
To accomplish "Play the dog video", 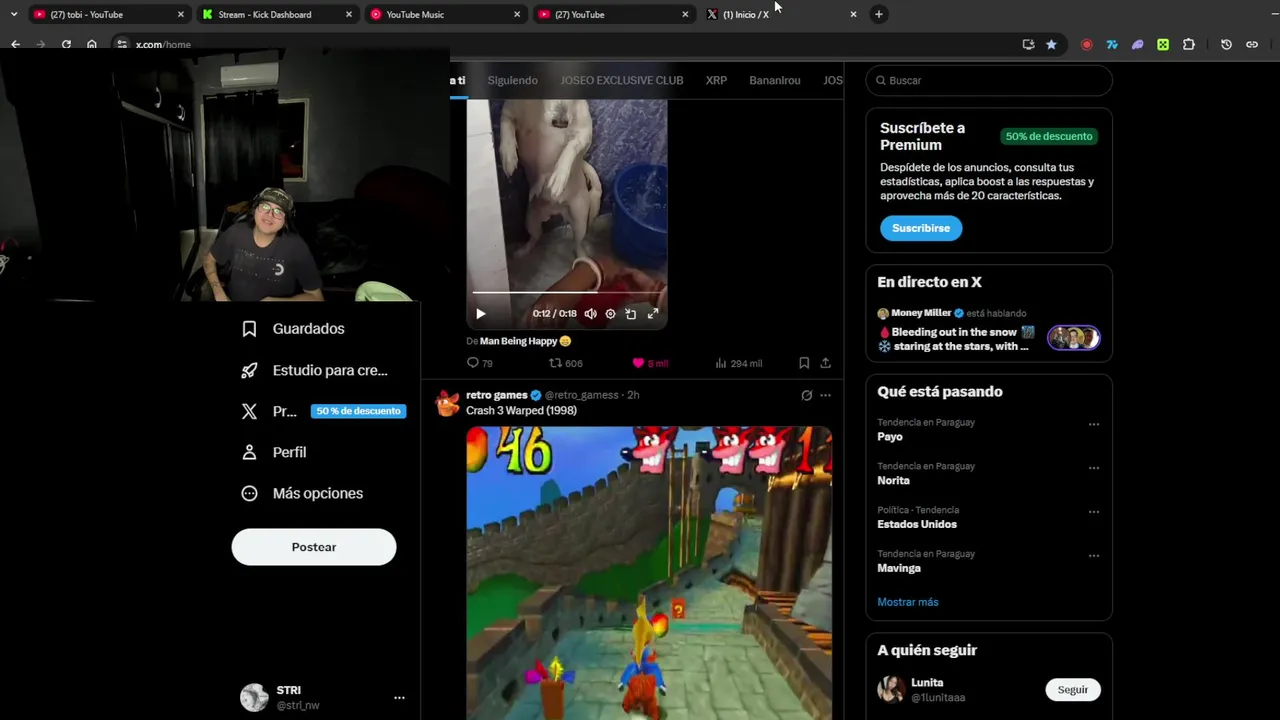I will click(480, 314).
